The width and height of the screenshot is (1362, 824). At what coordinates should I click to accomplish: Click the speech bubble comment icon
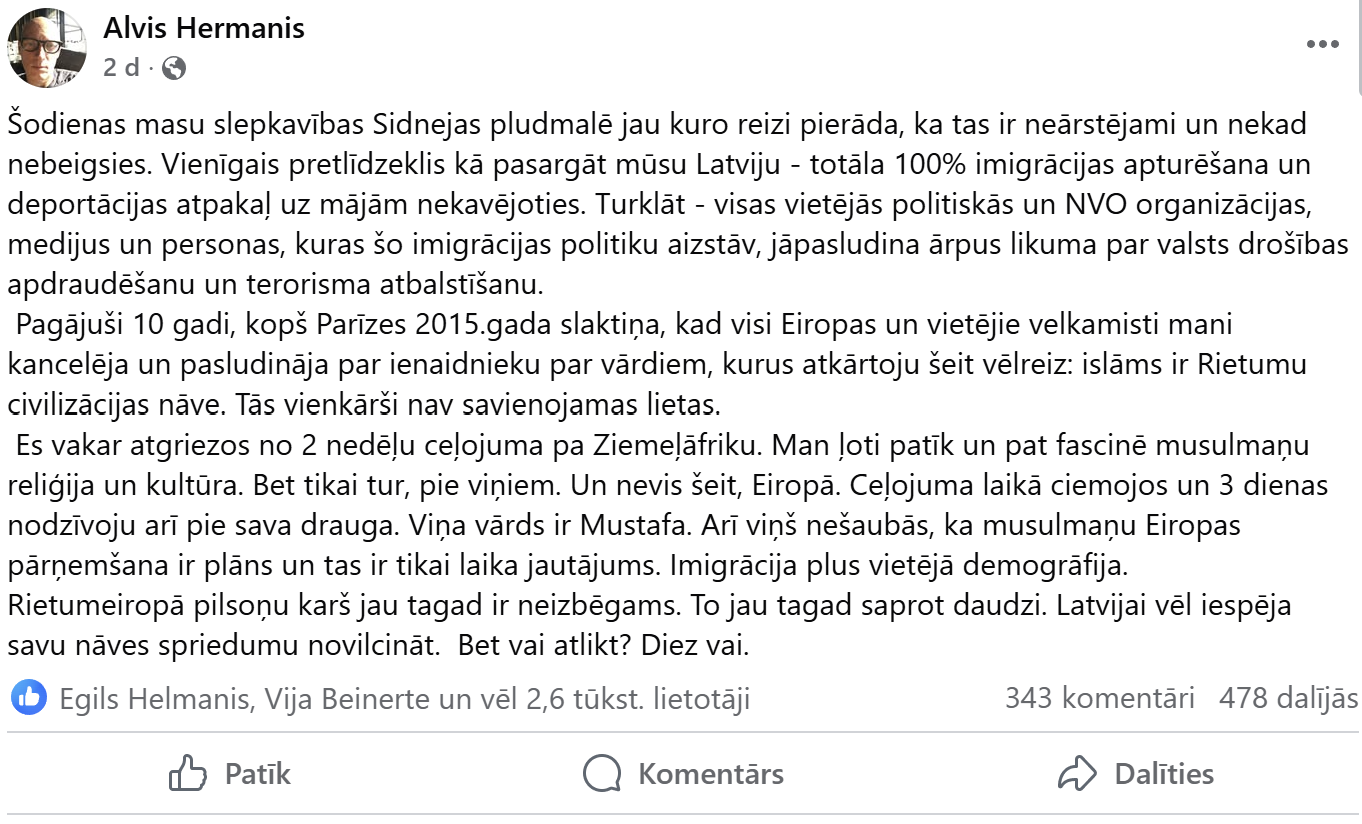tap(603, 773)
